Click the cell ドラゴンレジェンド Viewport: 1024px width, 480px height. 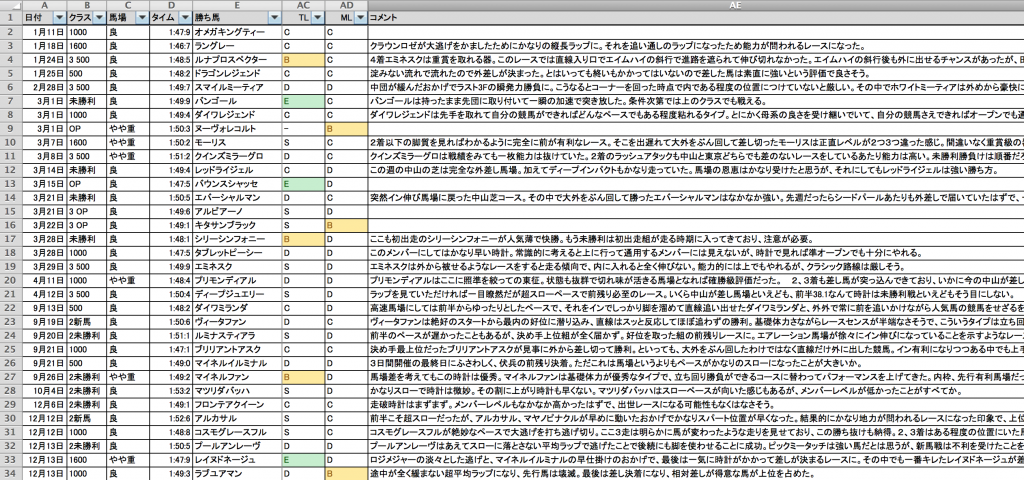pyautogui.click(x=238, y=73)
